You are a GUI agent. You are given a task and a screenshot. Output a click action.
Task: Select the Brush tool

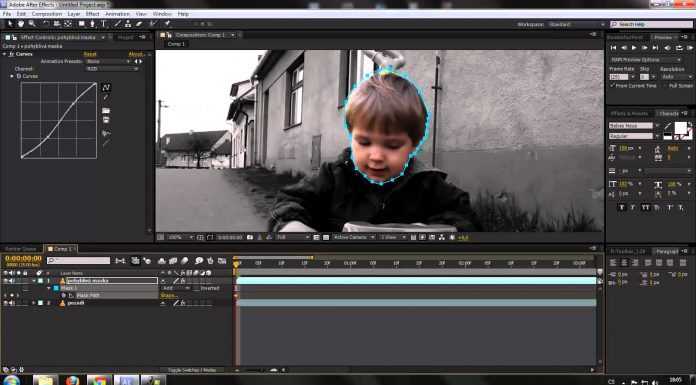pos(118,24)
